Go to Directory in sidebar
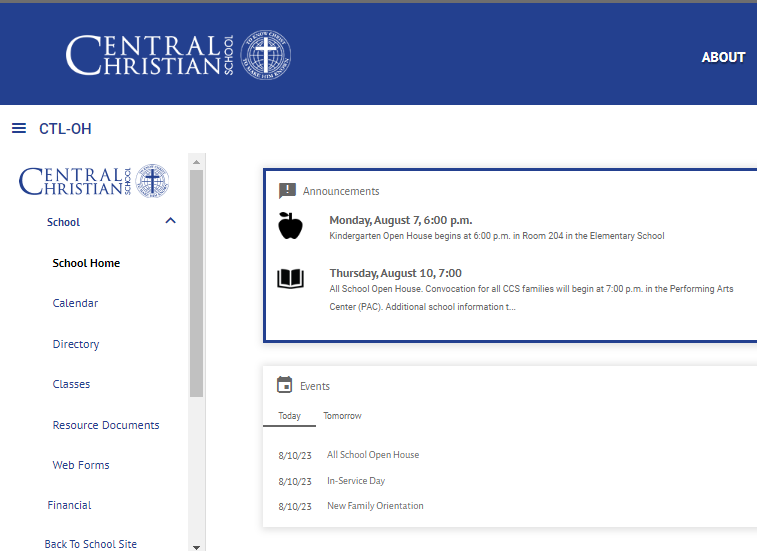 pyautogui.click(x=76, y=344)
